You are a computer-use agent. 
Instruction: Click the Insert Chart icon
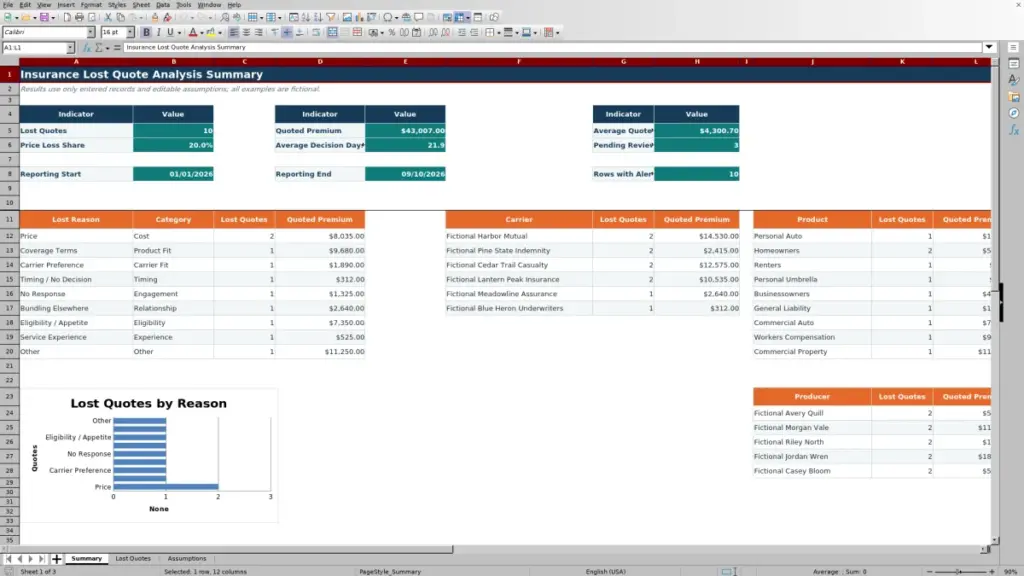coord(359,18)
